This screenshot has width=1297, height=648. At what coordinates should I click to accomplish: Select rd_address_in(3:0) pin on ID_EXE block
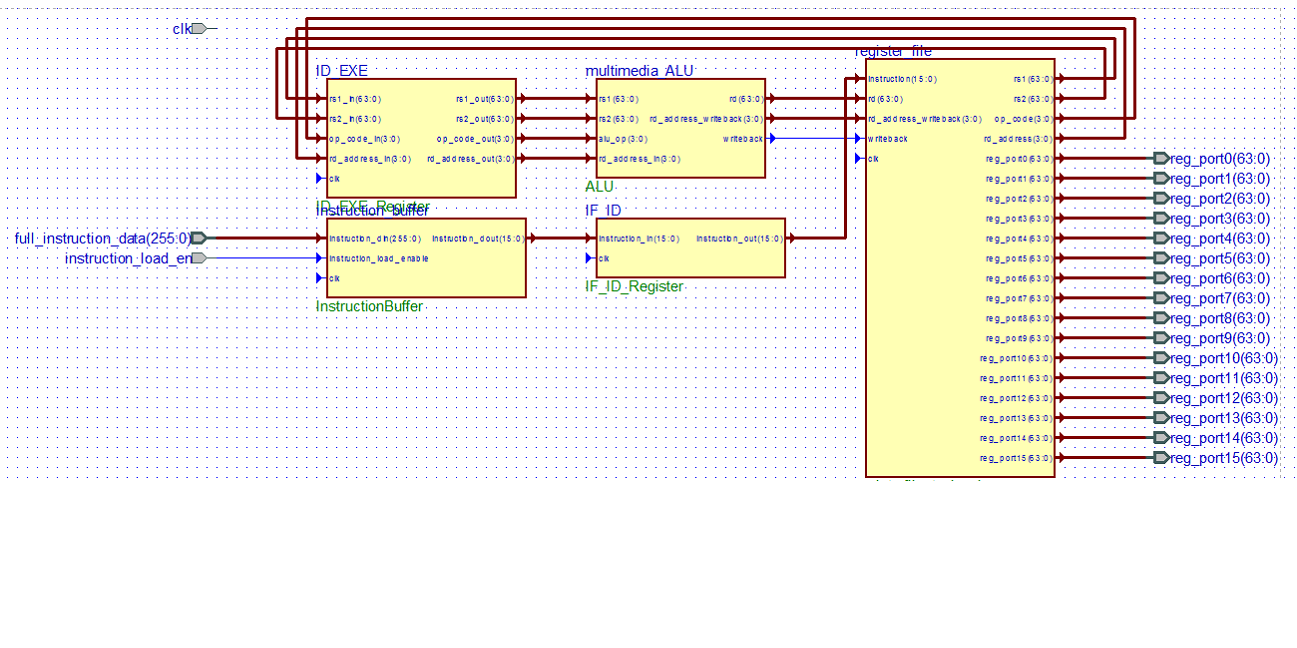(369, 159)
